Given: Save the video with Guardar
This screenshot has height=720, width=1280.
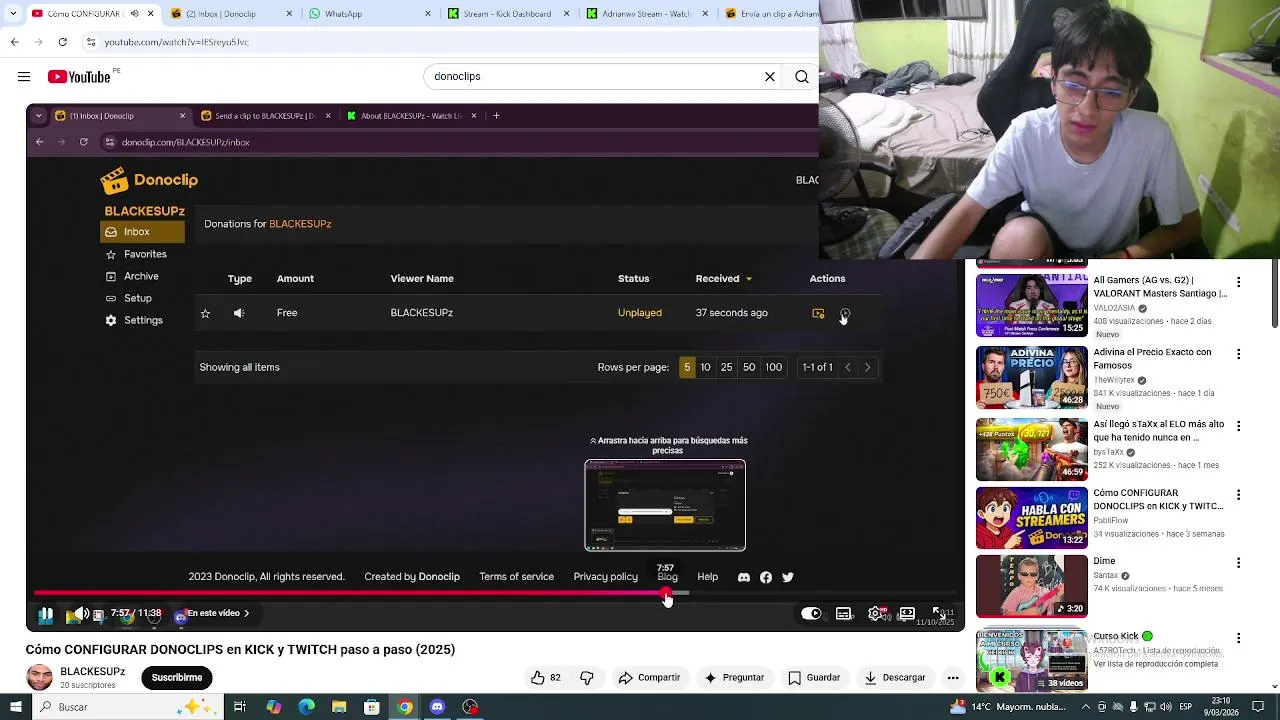Looking at the screenshot, I should 814,678.
